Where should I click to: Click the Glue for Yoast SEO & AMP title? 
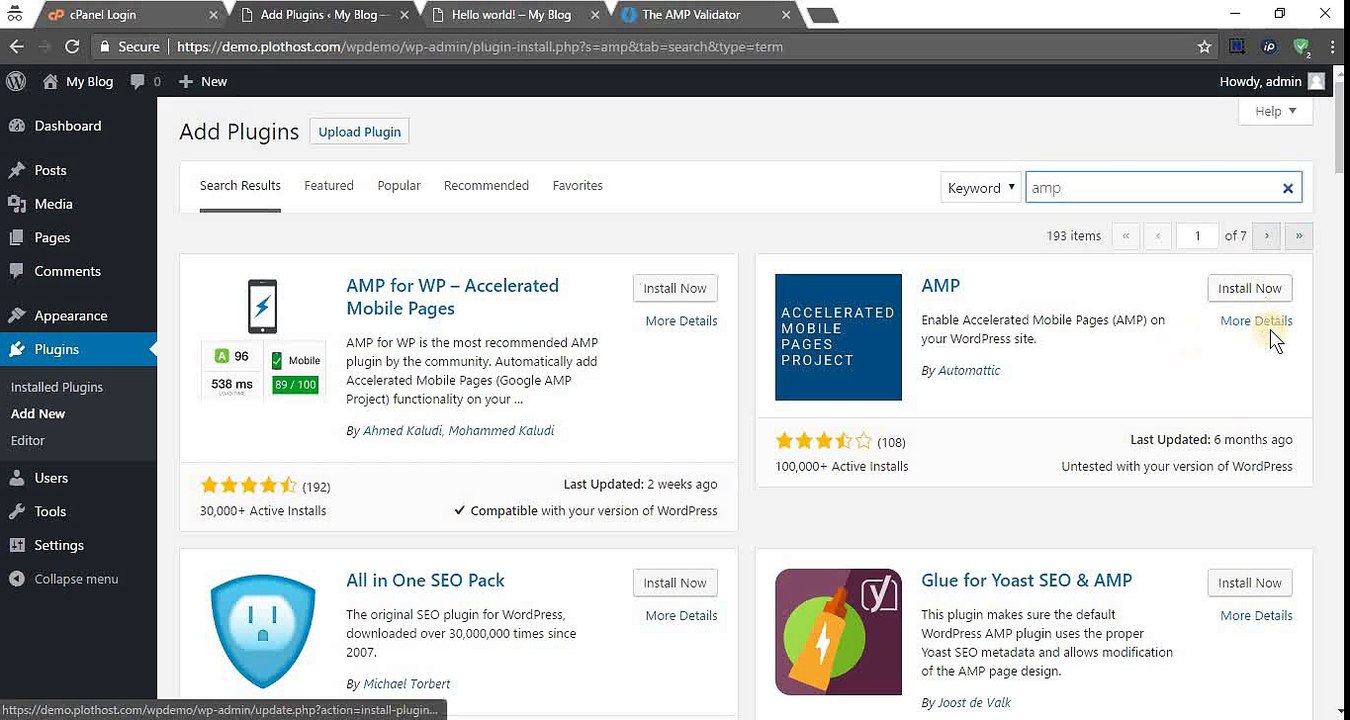[1026, 581]
